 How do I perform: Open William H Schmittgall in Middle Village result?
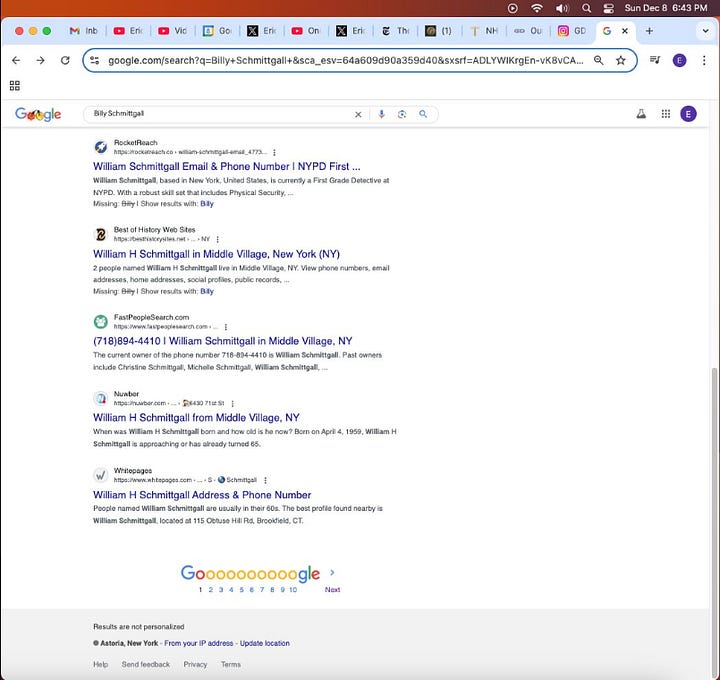216,254
